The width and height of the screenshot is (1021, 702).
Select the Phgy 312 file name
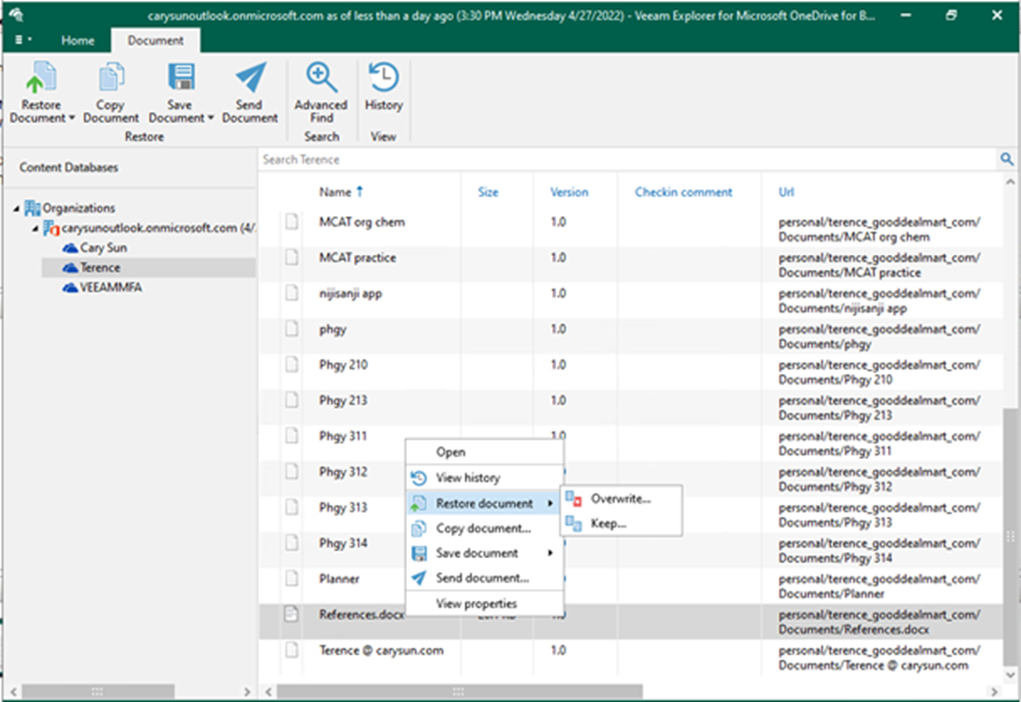pos(343,471)
